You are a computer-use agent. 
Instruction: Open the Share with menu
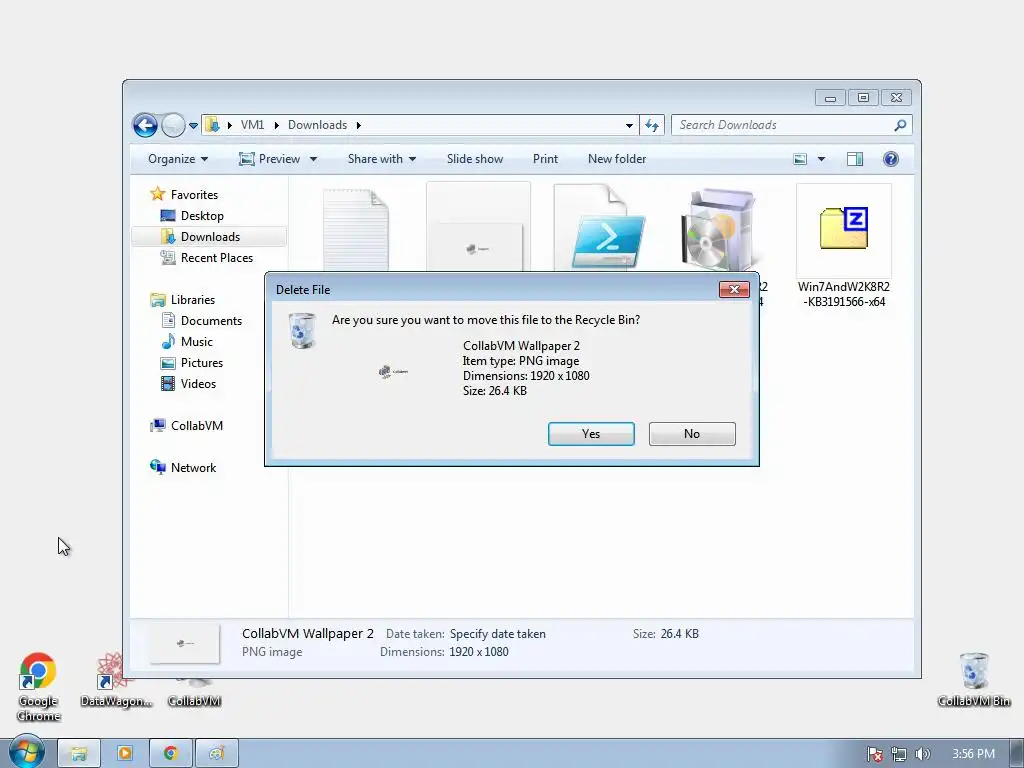[x=382, y=159]
